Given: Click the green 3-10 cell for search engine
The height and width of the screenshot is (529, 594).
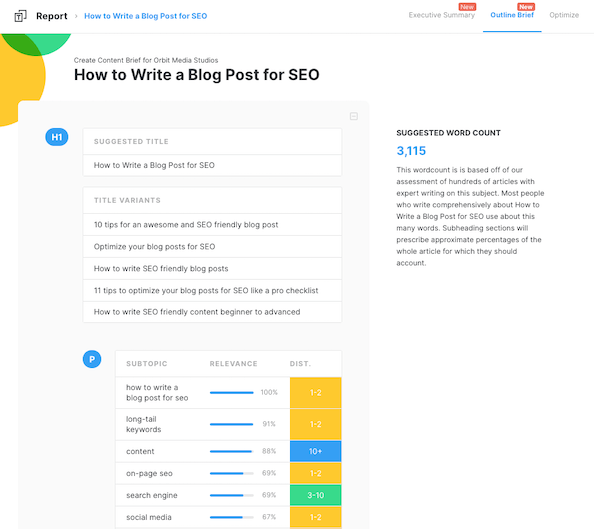Looking at the screenshot, I should pos(316,495).
